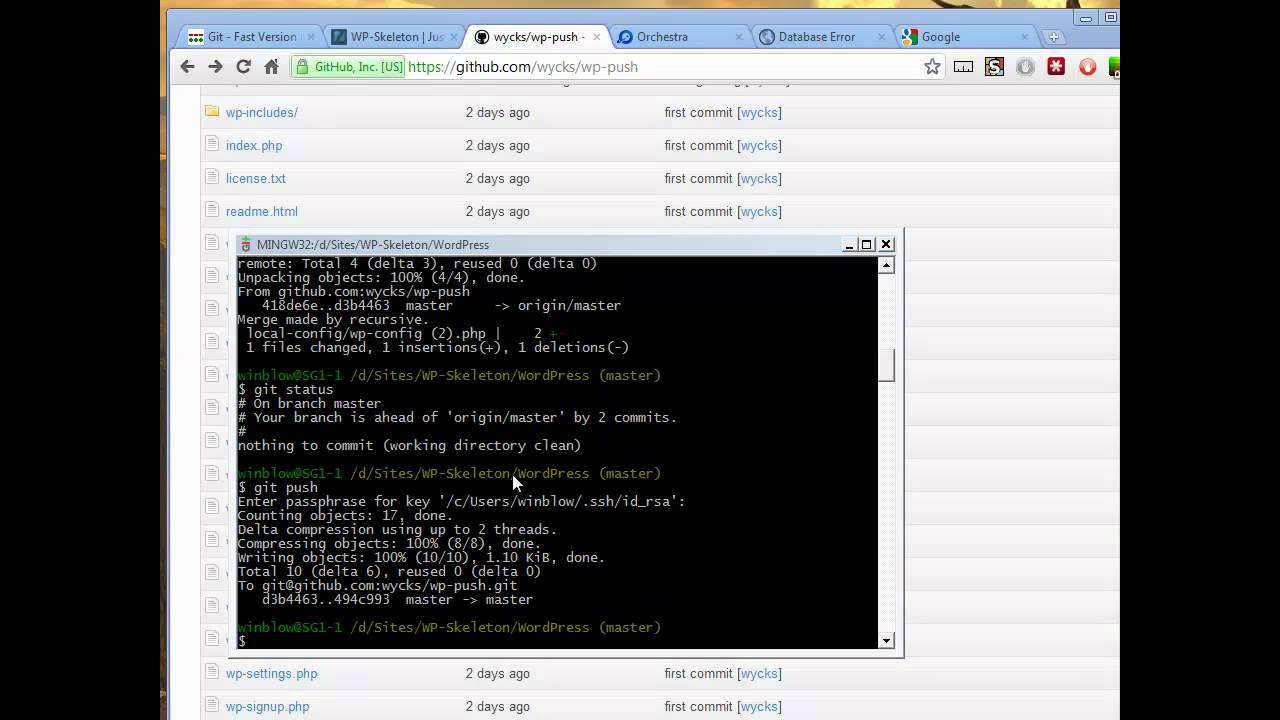Click the MINGW32 terminal title bar icon
Viewport: 1280px width, 720px height.
pyautogui.click(x=246, y=244)
